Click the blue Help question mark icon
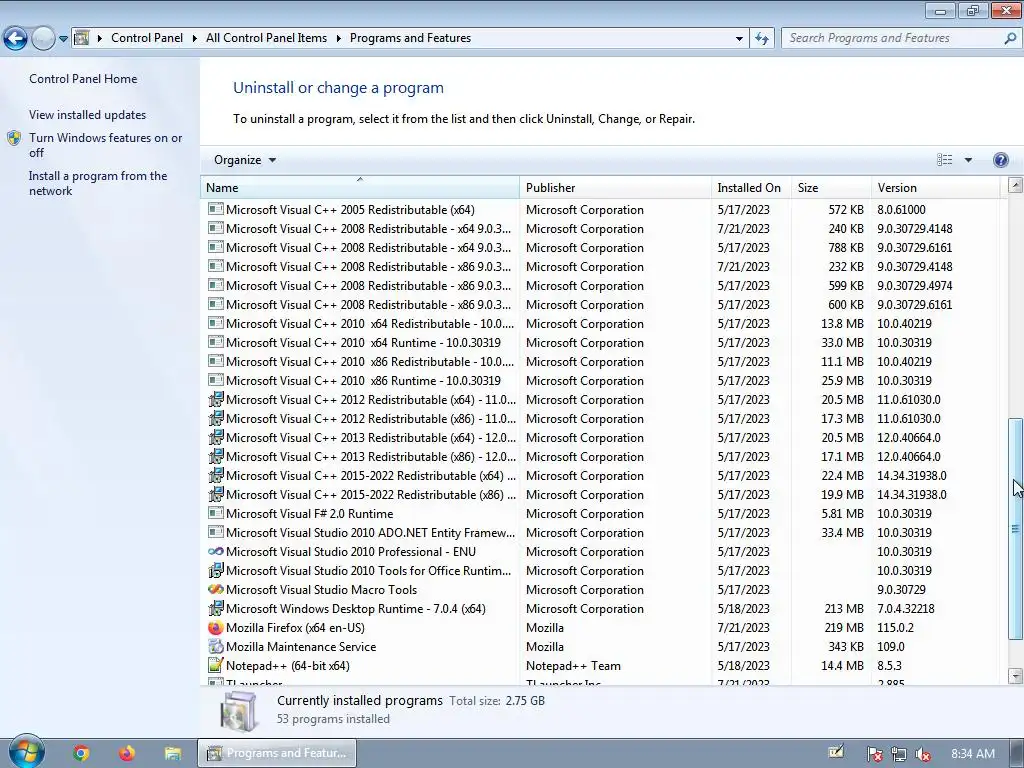The width and height of the screenshot is (1024, 768). pyautogui.click(x=1000, y=160)
